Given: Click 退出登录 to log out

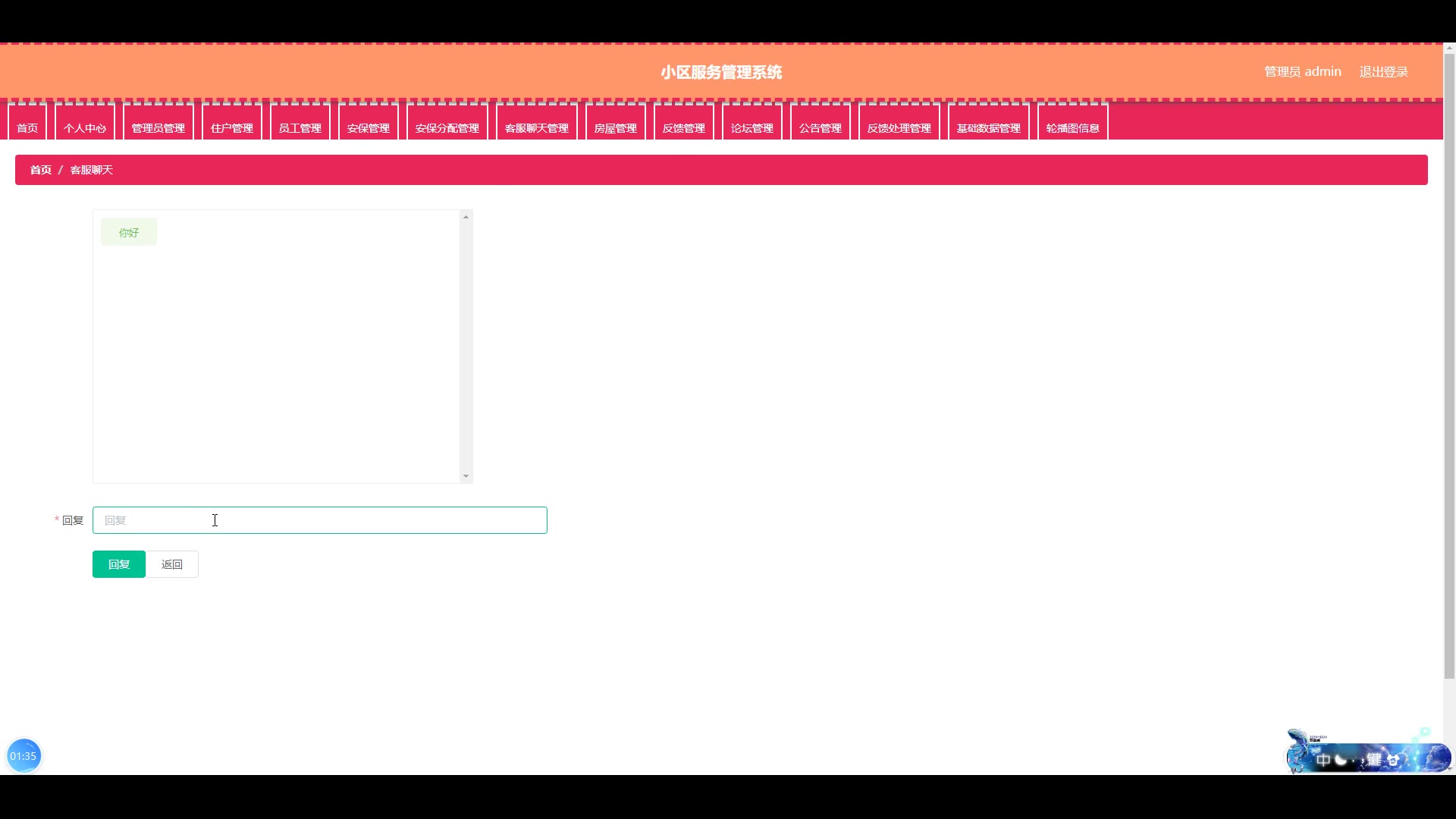Looking at the screenshot, I should 1383,71.
